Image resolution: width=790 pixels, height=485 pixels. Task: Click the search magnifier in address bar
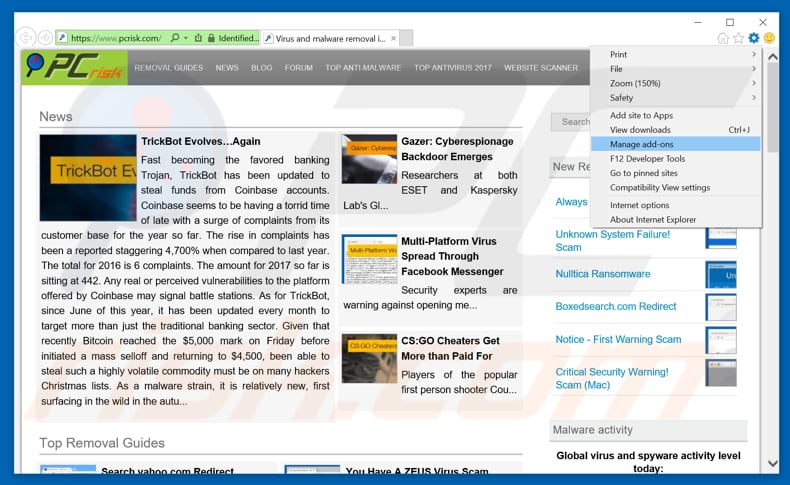pos(175,38)
